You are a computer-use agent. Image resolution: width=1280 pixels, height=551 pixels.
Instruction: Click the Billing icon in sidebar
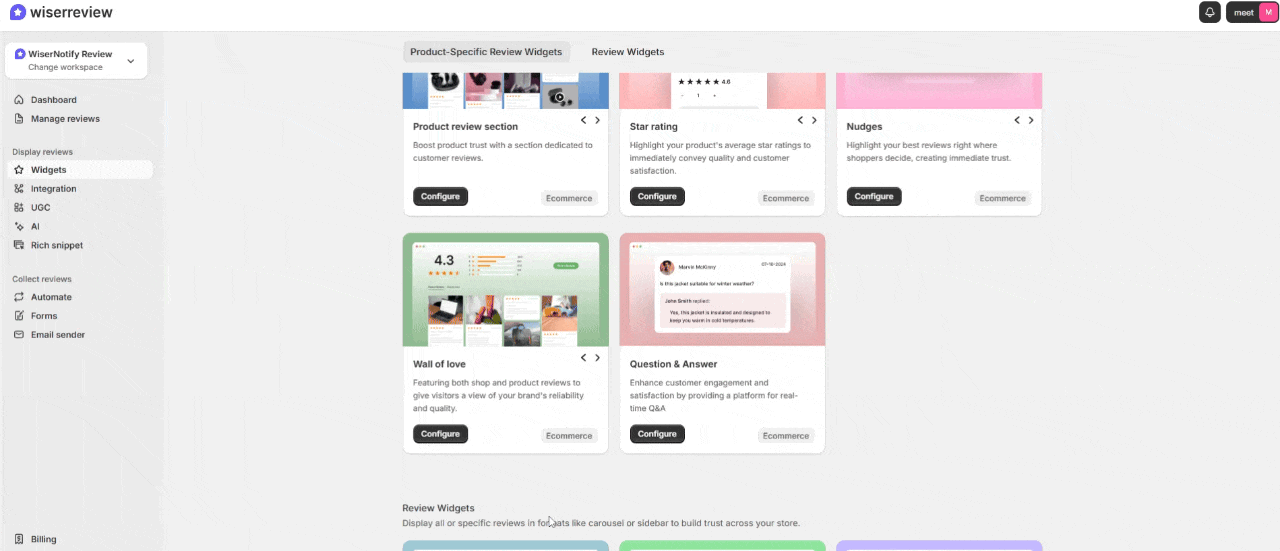click(x=19, y=539)
